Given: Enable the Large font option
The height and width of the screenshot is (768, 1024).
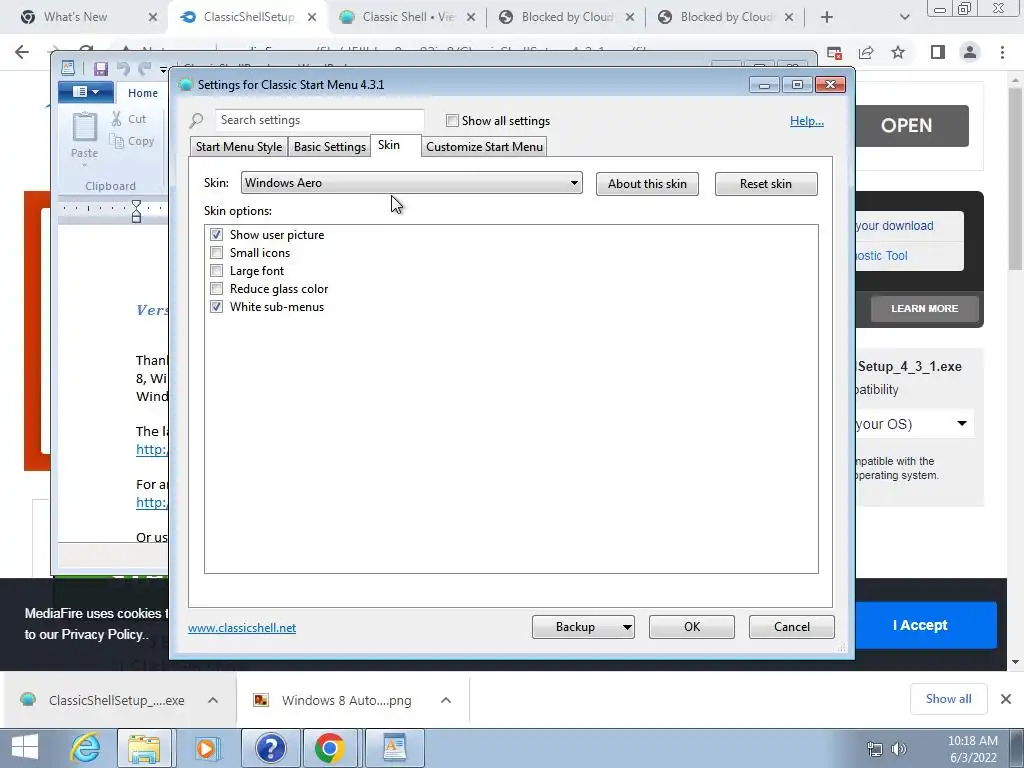Looking at the screenshot, I should click(216, 270).
